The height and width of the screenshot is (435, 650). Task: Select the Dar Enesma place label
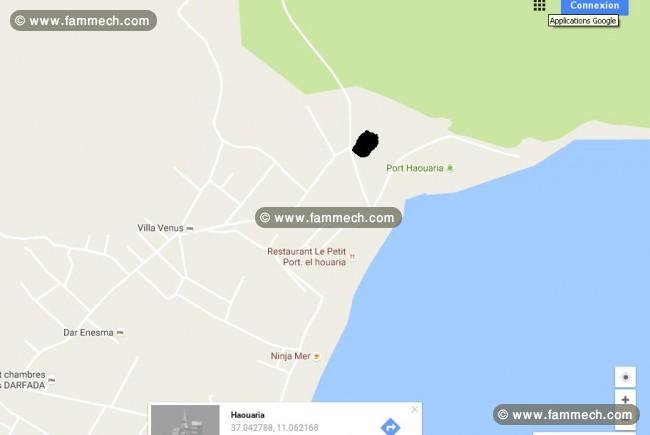88,333
